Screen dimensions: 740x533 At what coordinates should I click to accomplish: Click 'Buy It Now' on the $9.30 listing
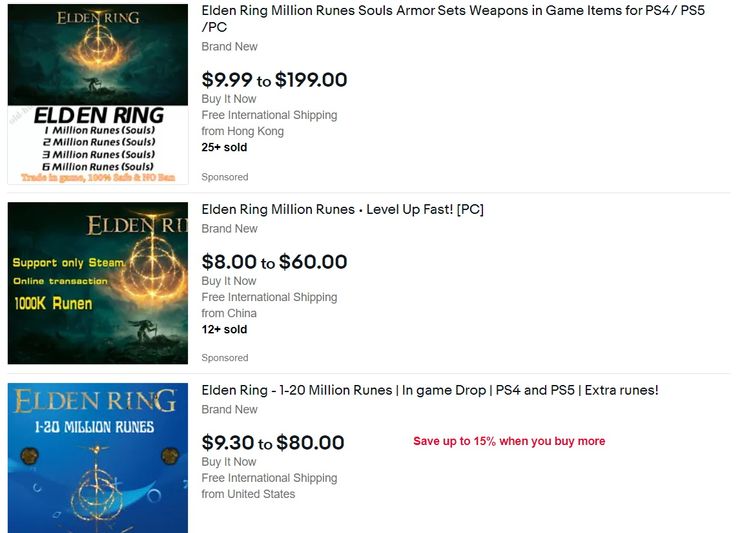click(x=229, y=462)
